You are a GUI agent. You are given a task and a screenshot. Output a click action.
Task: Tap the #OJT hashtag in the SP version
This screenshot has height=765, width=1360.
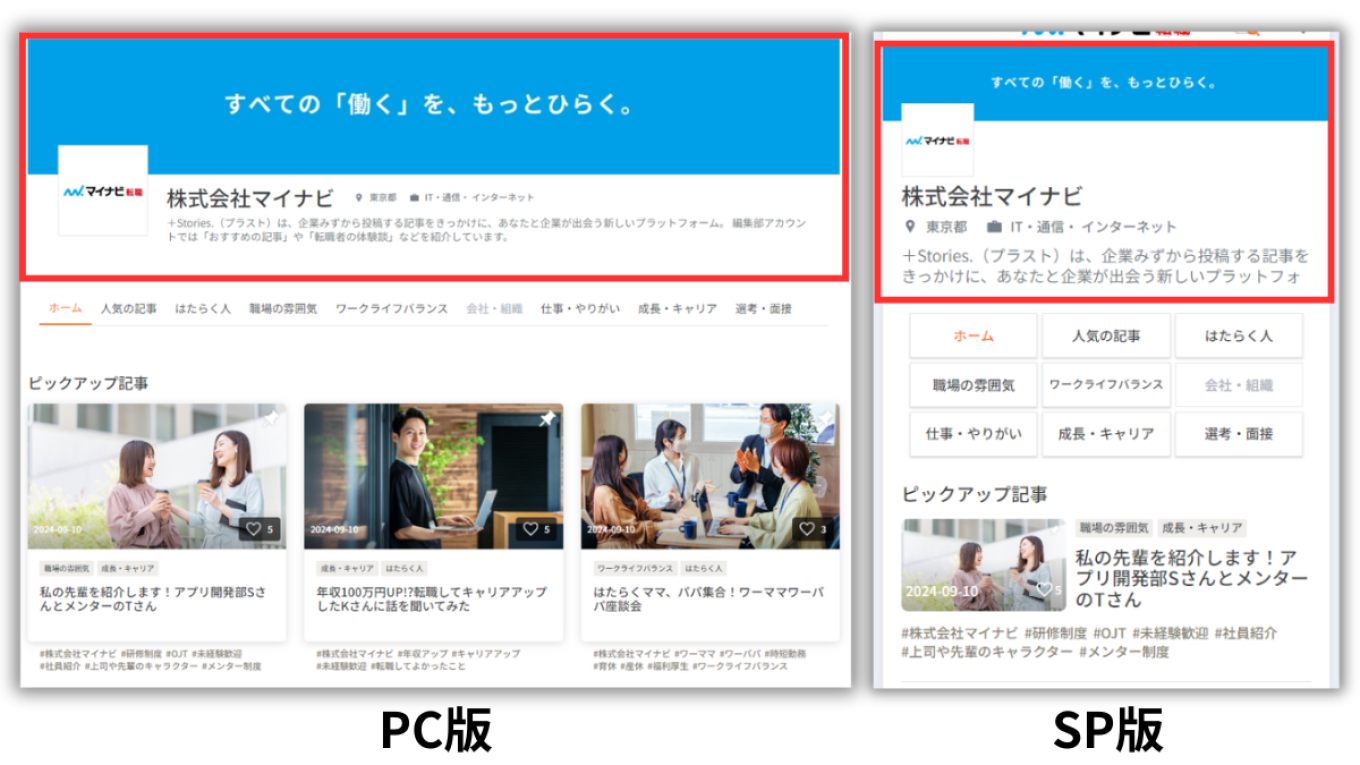(1110, 633)
